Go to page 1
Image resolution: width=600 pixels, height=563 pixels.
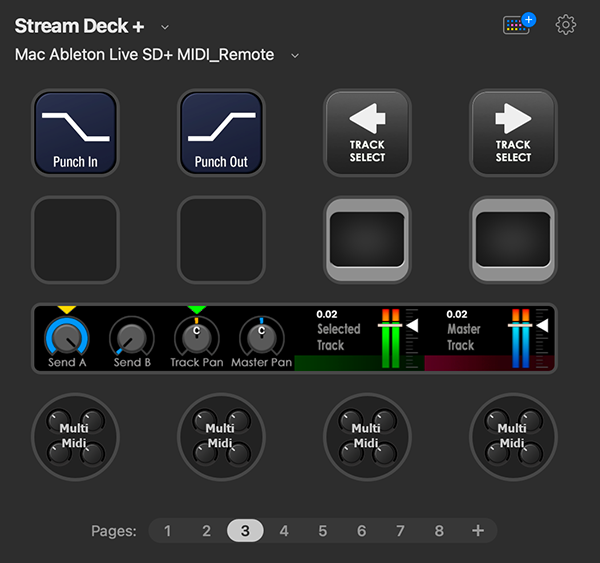click(x=167, y=531)
